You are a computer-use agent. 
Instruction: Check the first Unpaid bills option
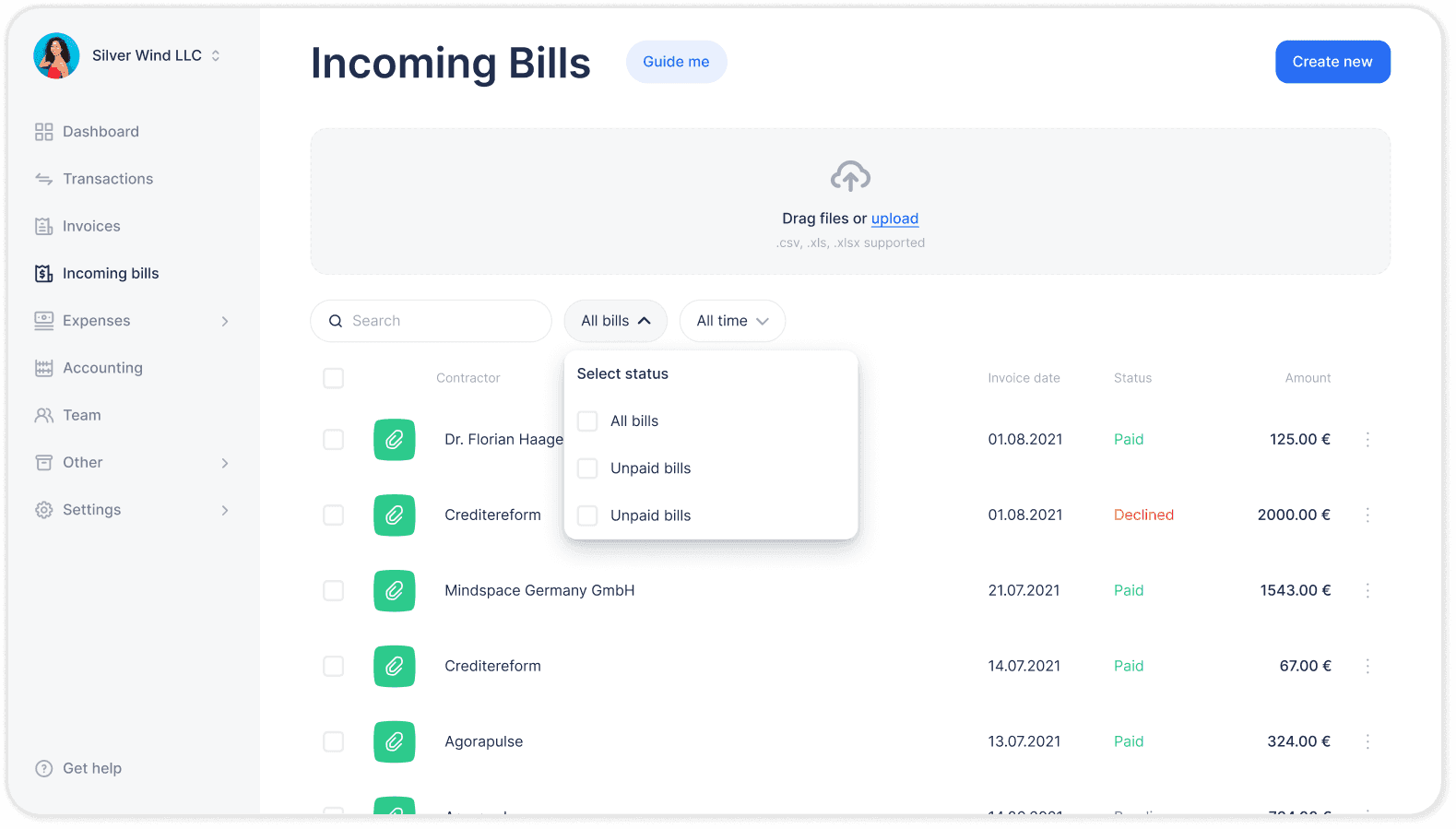point(587,468)
